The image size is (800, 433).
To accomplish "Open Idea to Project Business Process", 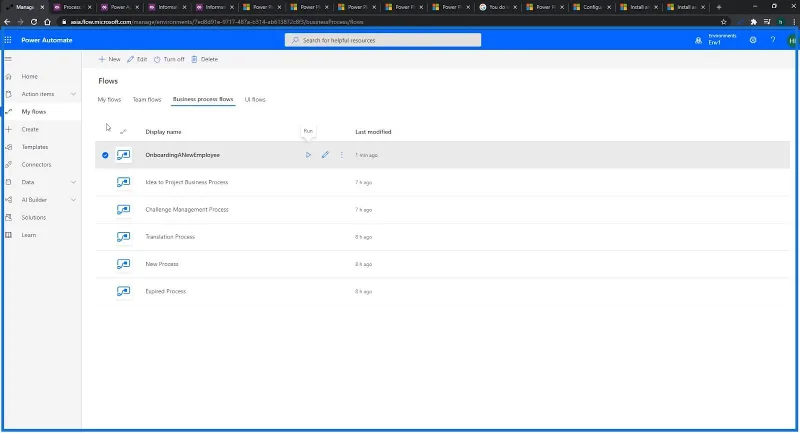I will click(187, 182).
